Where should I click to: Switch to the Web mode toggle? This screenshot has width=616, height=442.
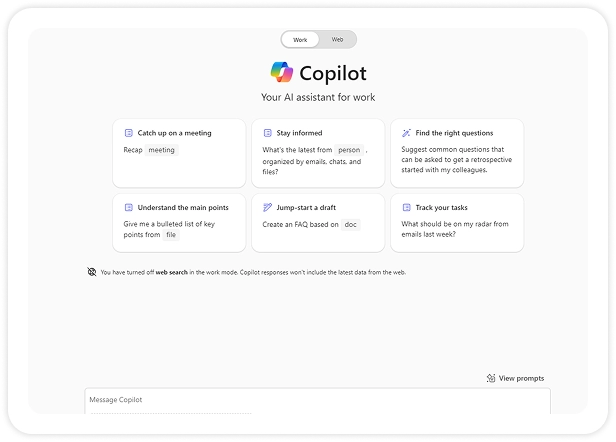(x=337, y=39)
